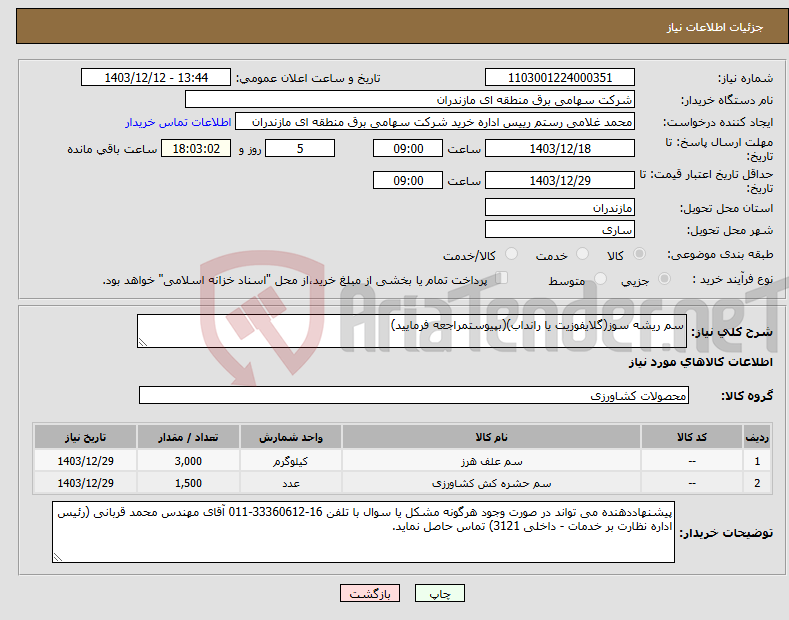789x620 pixels.
Task: Click the سم علف هرز item cell
Action: [x=491, y=460]
